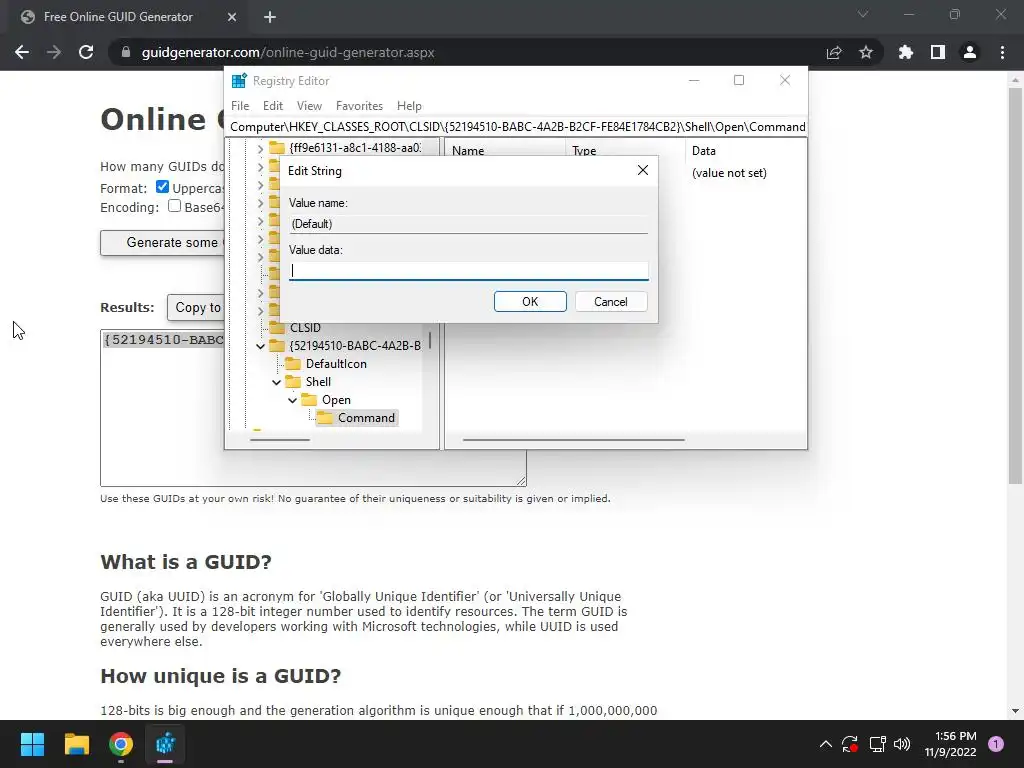Click Cancel in Edit String dialog

pyautogui.click(x=611, y=302)
